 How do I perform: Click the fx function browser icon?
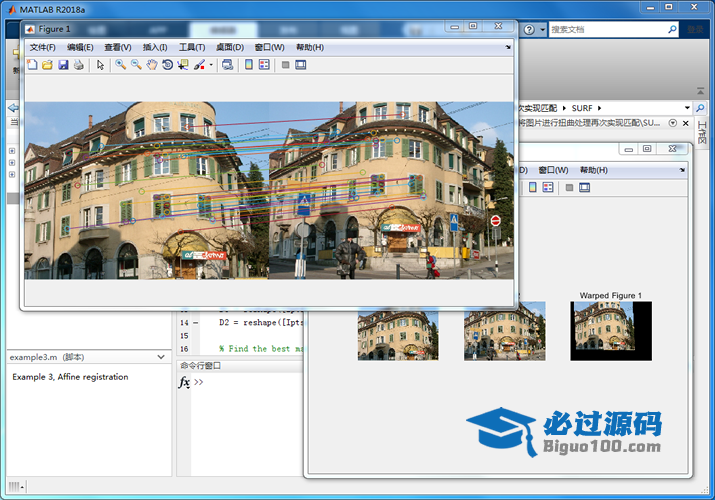click(184, 382)
